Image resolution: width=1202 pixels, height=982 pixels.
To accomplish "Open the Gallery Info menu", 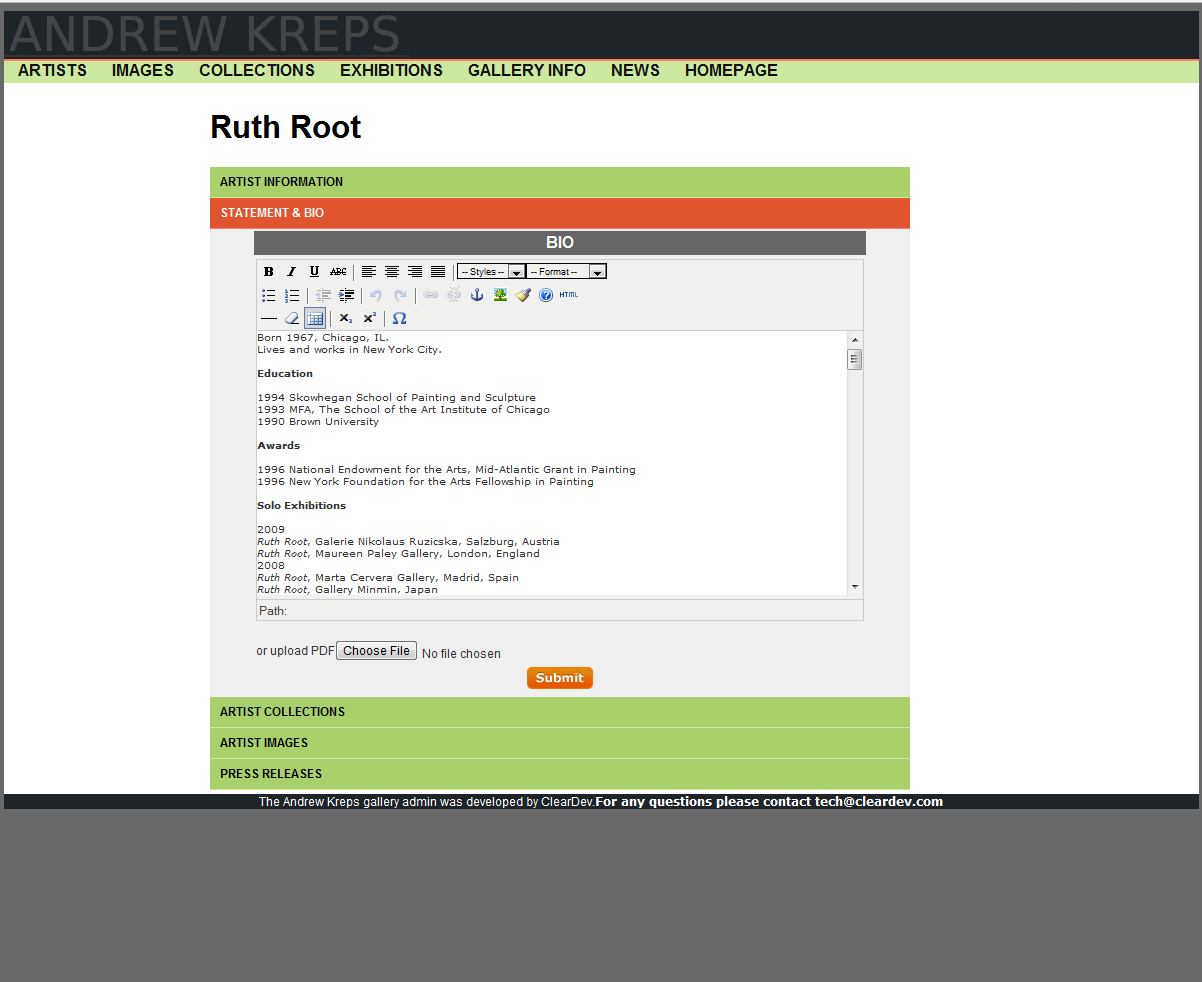I will click(526, 70).
